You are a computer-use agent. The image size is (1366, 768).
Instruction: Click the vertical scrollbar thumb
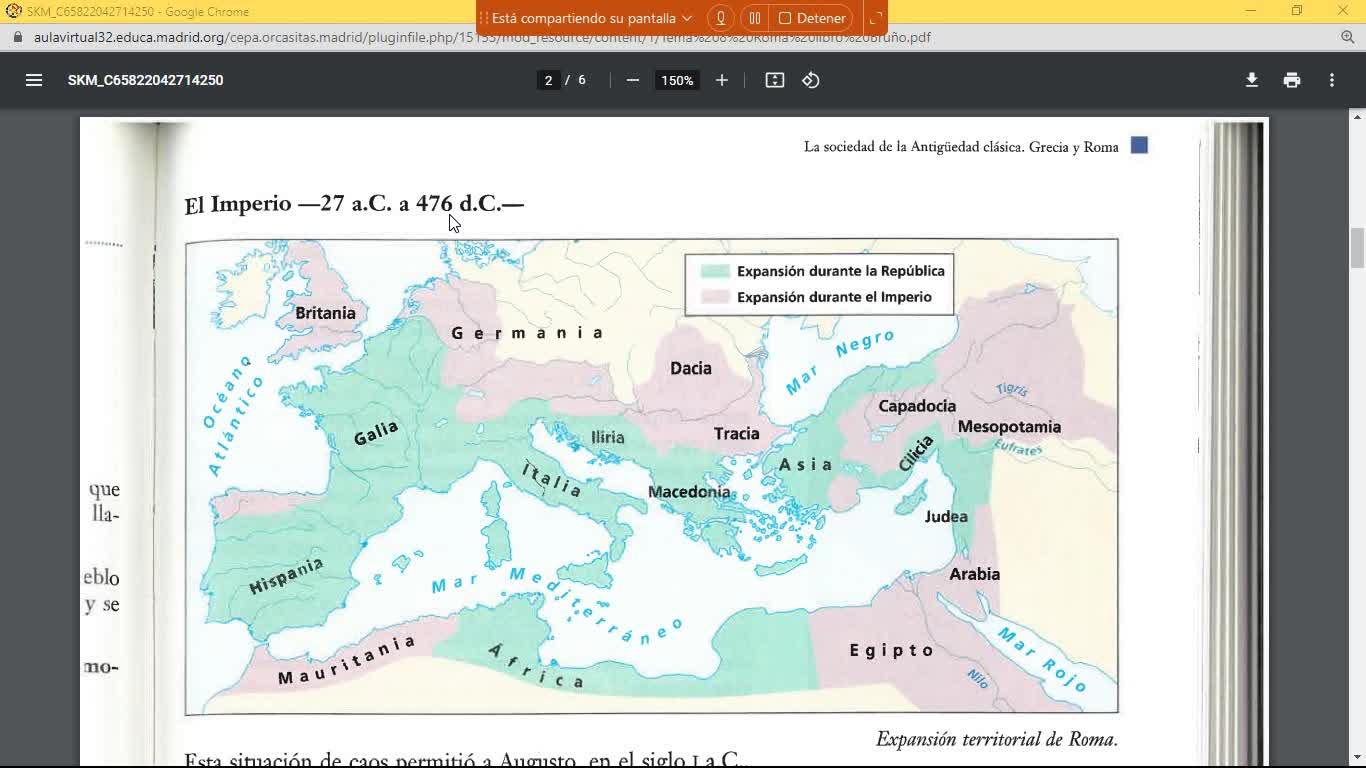1357,248
